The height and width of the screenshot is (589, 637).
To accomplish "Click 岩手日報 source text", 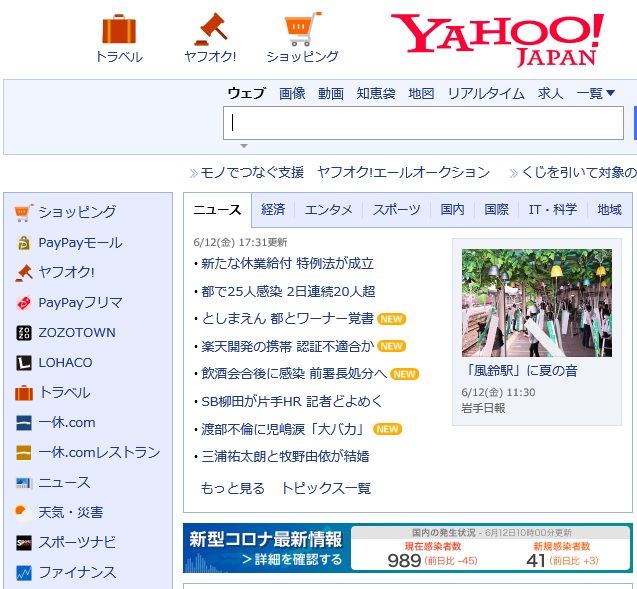I will [x=483, y=408].
